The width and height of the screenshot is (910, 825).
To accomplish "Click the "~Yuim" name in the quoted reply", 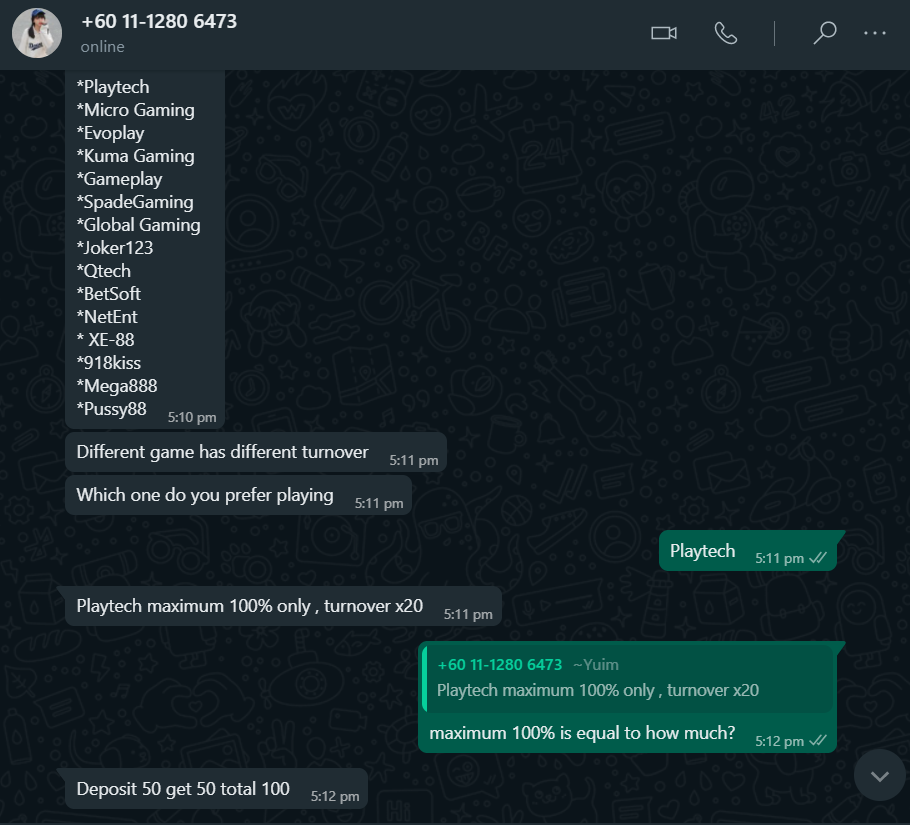I will [x=598, y=665].
